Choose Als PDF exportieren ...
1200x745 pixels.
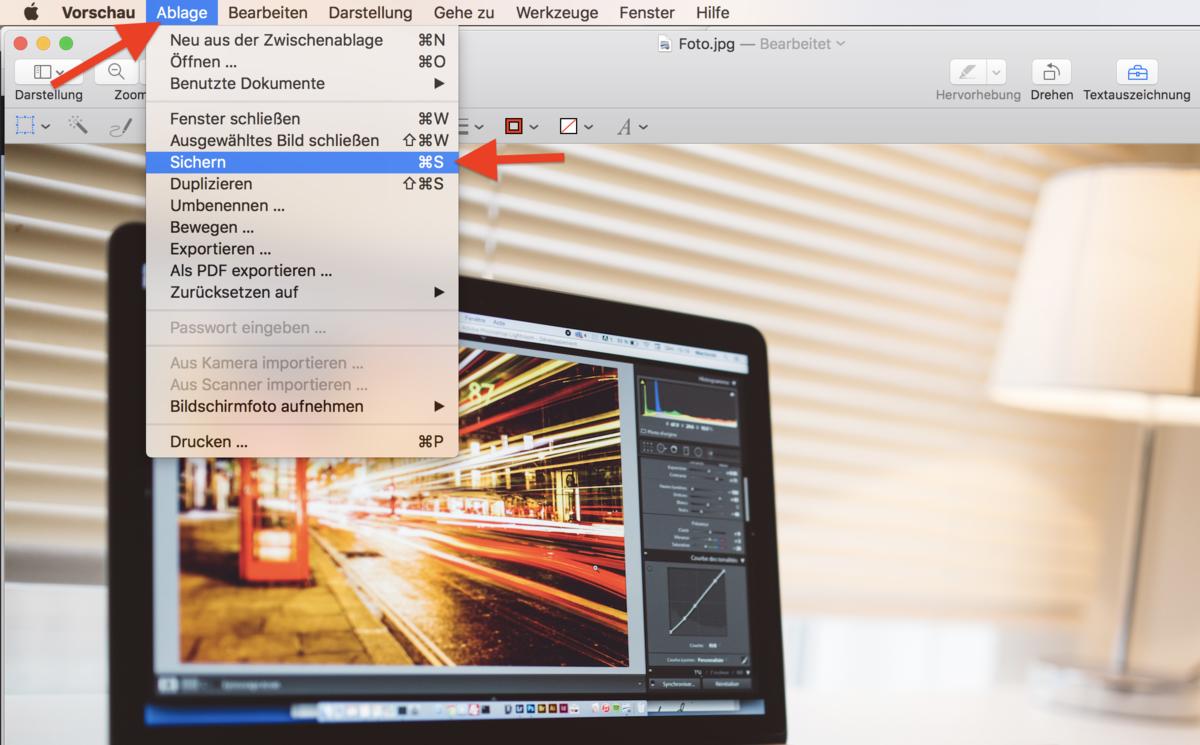click(302, 270)
